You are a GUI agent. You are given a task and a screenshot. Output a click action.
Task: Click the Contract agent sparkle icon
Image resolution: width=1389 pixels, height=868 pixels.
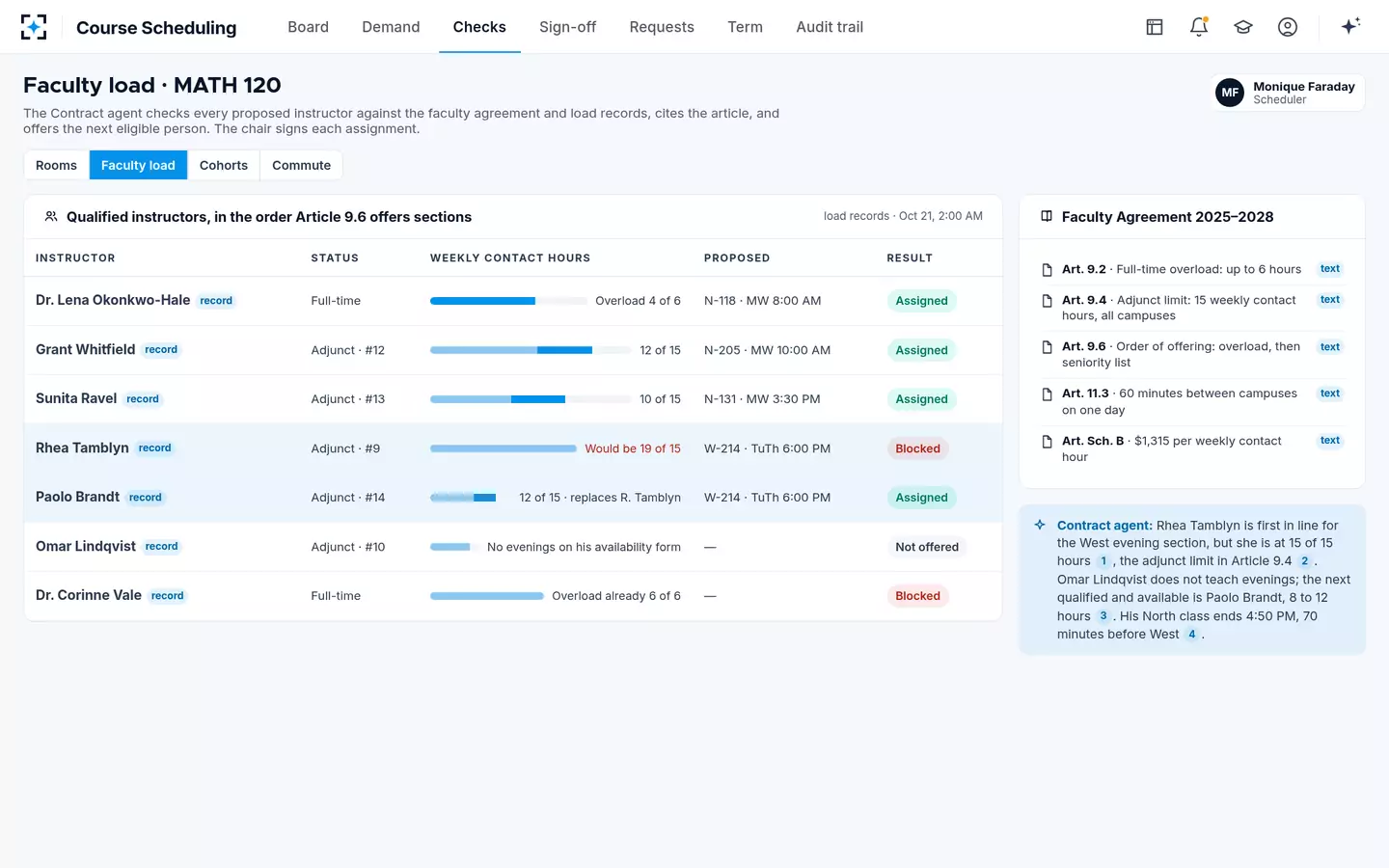click(1040, 526)
